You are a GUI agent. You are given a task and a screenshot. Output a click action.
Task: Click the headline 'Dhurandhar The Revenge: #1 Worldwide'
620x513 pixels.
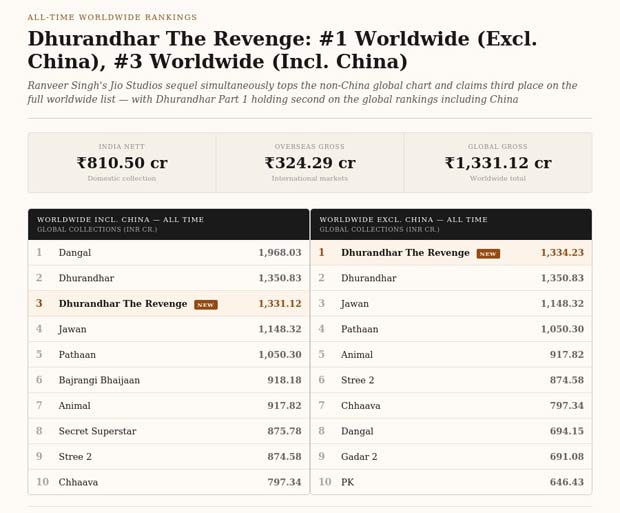(251, 39)
